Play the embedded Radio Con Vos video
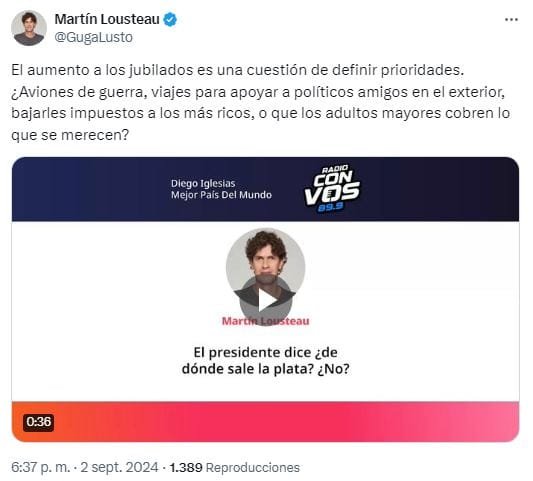This screenshot has height=481, width=533. coord(266,300)
